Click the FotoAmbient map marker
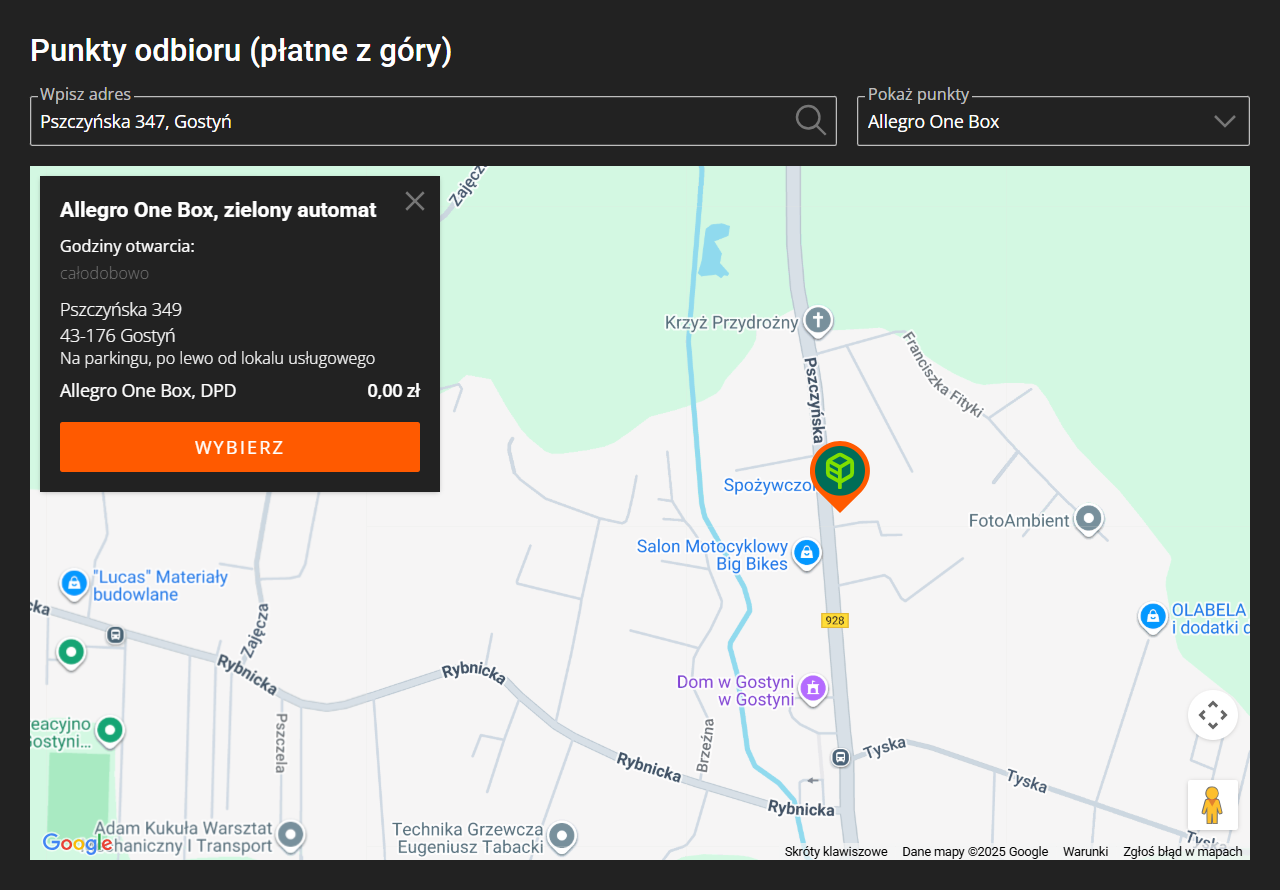1280x890 pixels. [x=1088, y=520]
